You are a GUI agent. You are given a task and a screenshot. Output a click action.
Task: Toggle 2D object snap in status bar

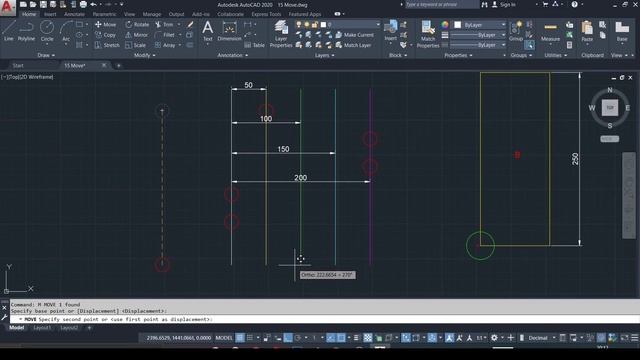coord(341,338)
